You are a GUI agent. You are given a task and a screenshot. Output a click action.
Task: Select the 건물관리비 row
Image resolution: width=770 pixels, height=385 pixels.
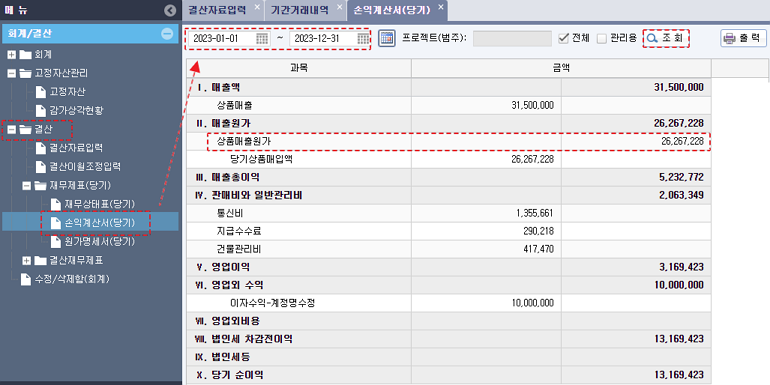coord(449,249)
